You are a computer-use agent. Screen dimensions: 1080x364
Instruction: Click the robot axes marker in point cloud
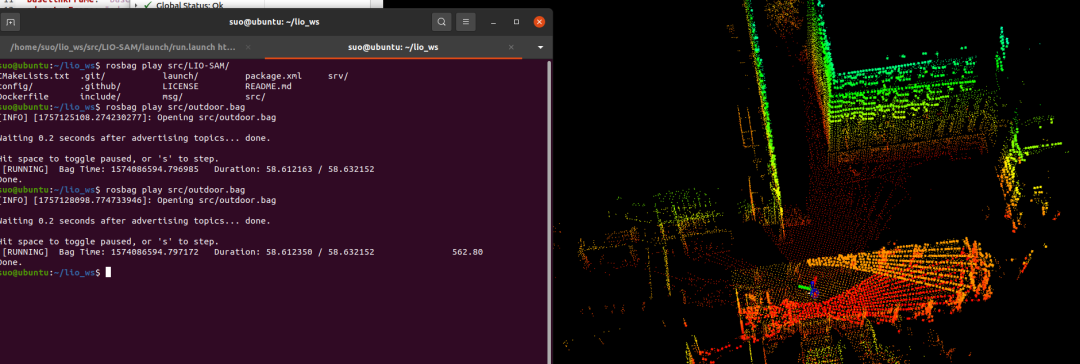coord(811,288)
